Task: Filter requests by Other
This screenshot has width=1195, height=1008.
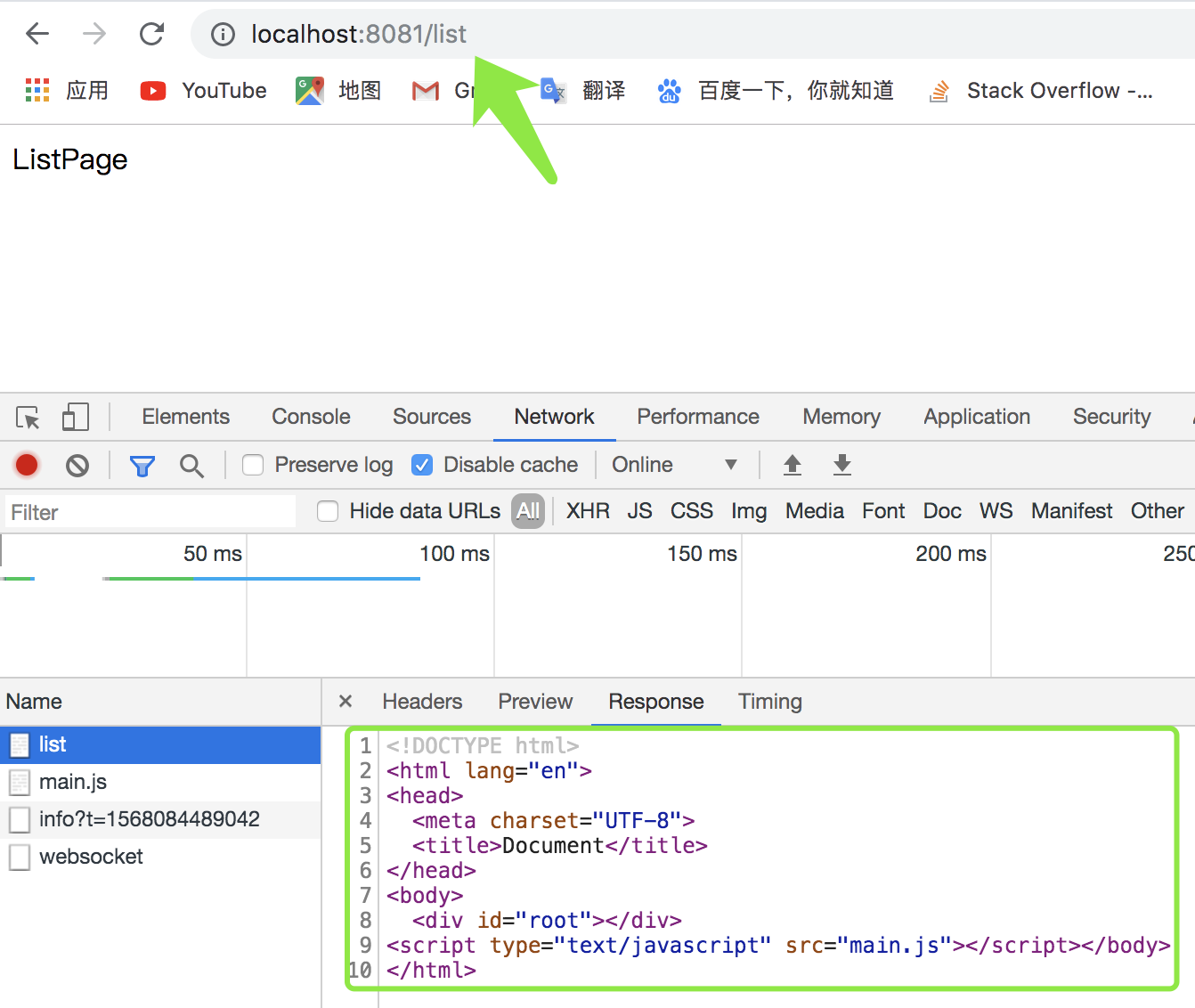Action: pos(1158,511)
